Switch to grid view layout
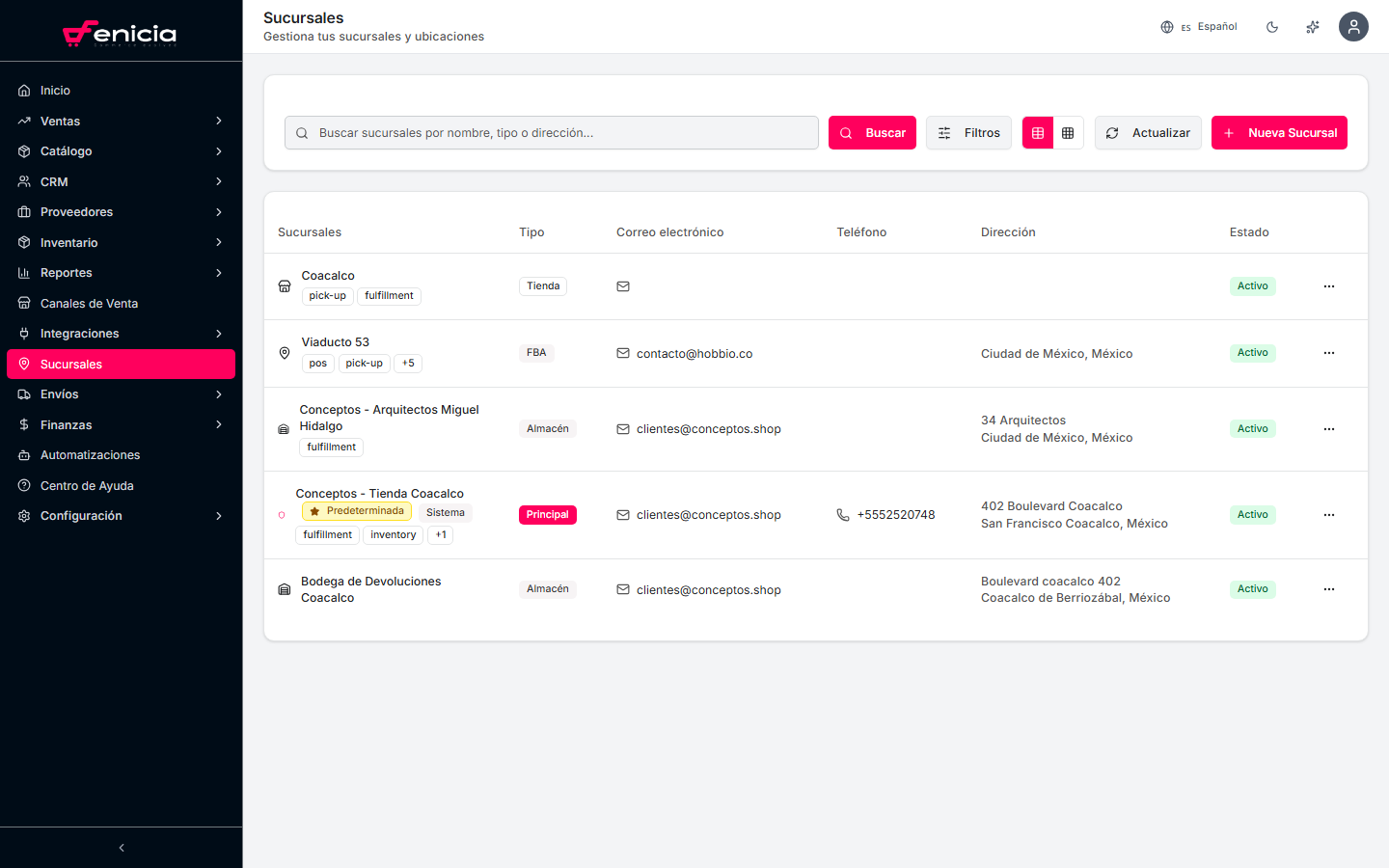 [x=1068, y=132]
